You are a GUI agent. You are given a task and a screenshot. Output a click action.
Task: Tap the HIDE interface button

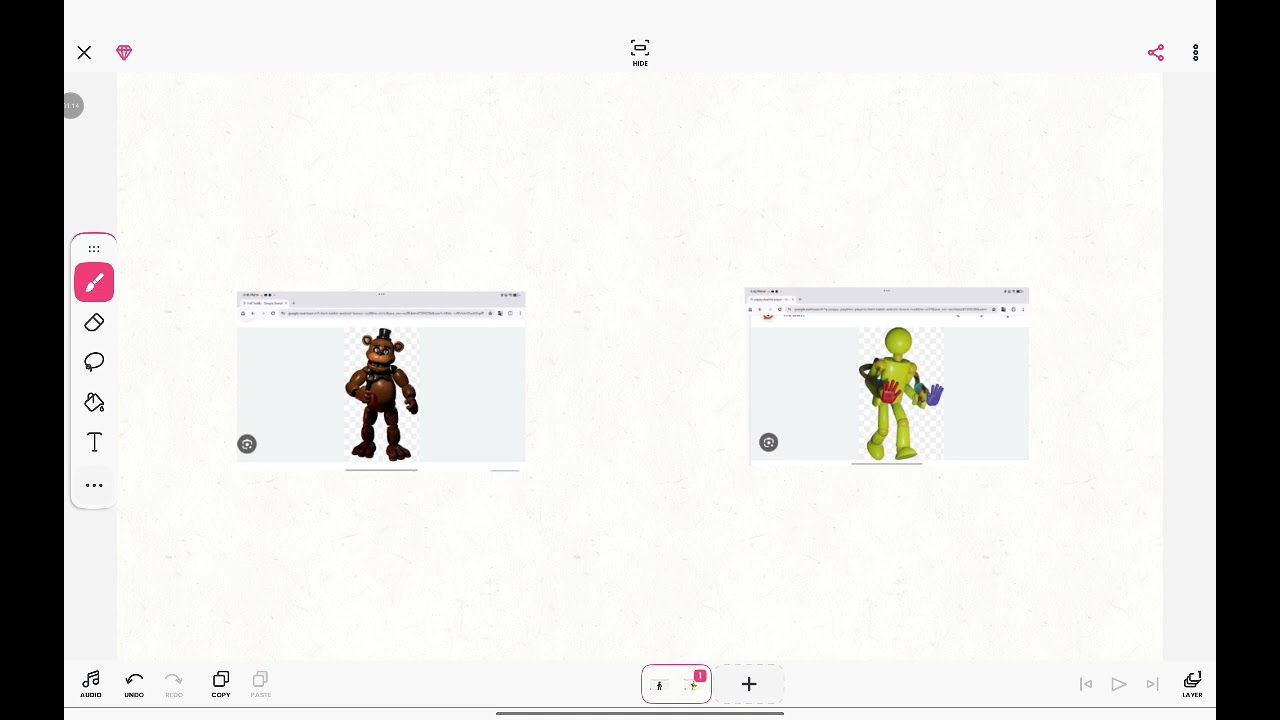point(640,53)
